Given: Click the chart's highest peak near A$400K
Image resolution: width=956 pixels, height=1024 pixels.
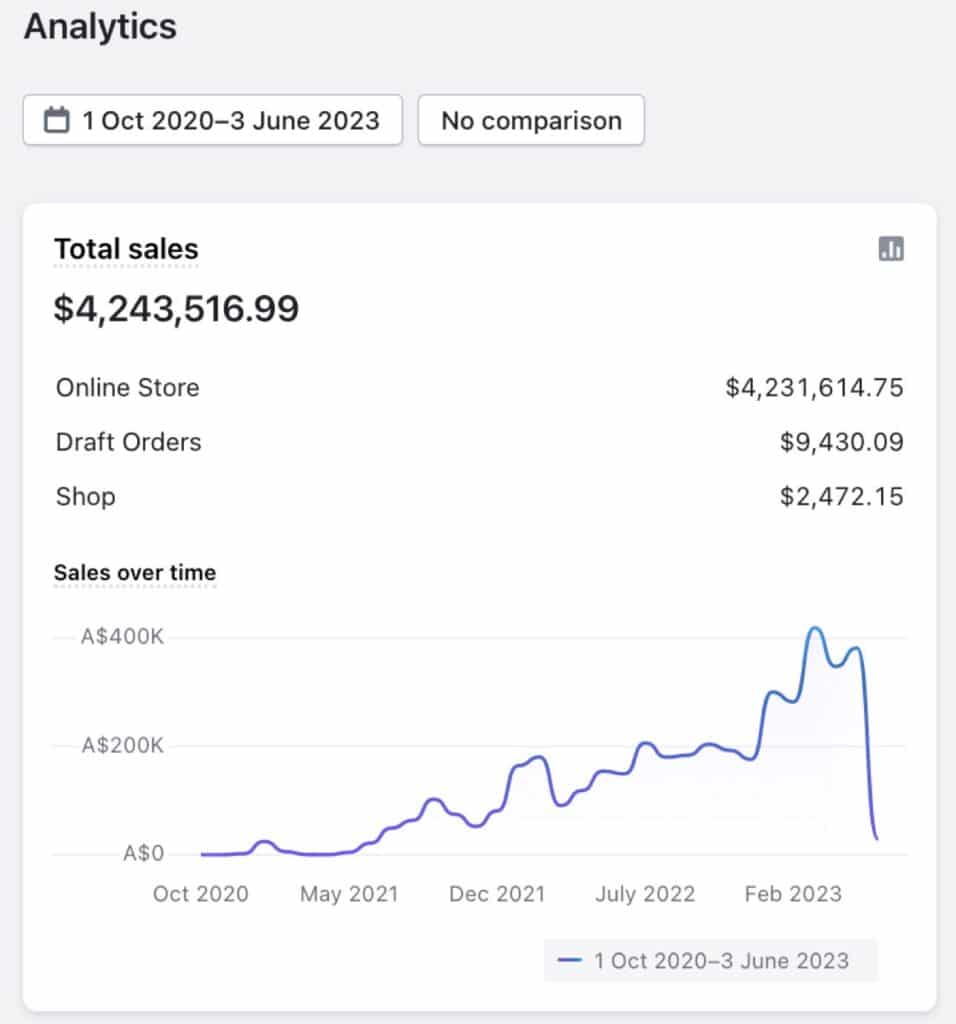Looking at the screenshot, I should pyautogui.click(x=815, y=629).
